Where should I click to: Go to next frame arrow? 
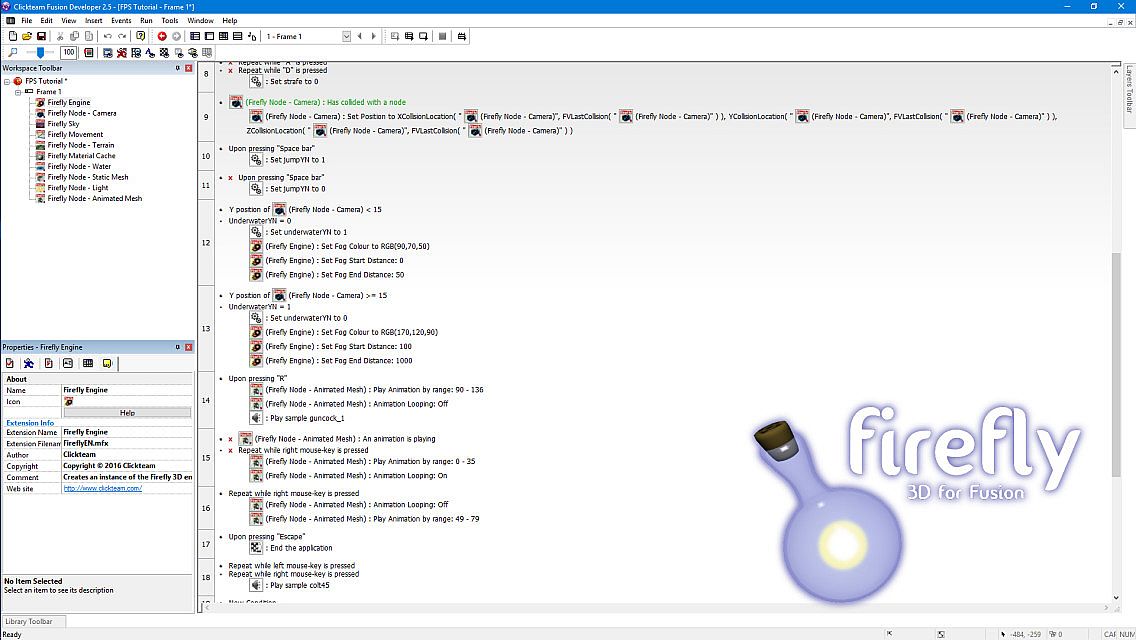pos(374,36)
